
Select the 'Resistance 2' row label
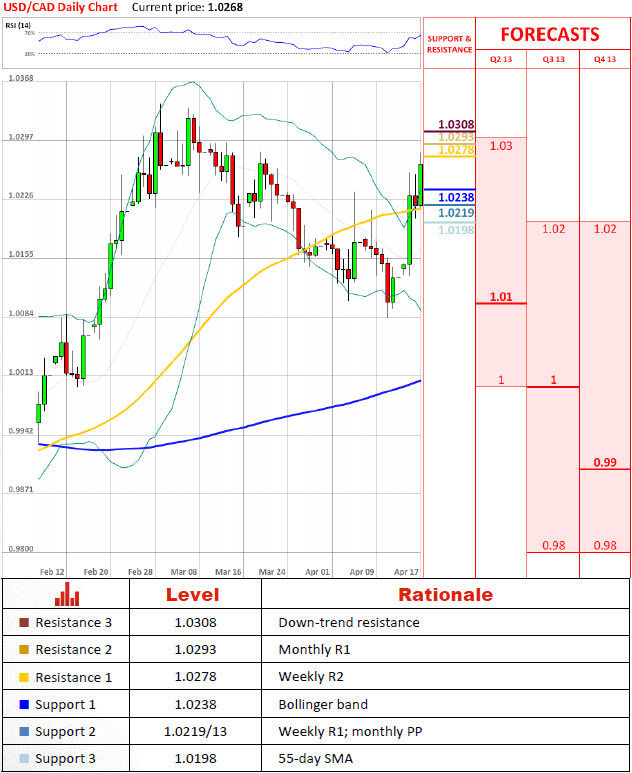[x=73, y=650]
